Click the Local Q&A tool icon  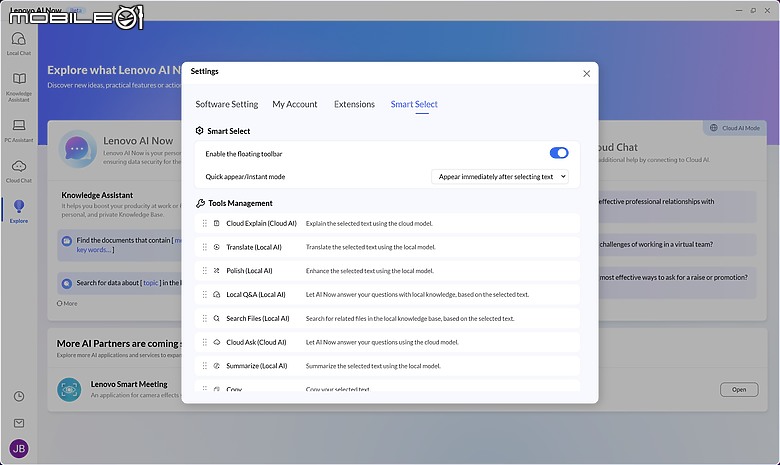click(216, 294)
